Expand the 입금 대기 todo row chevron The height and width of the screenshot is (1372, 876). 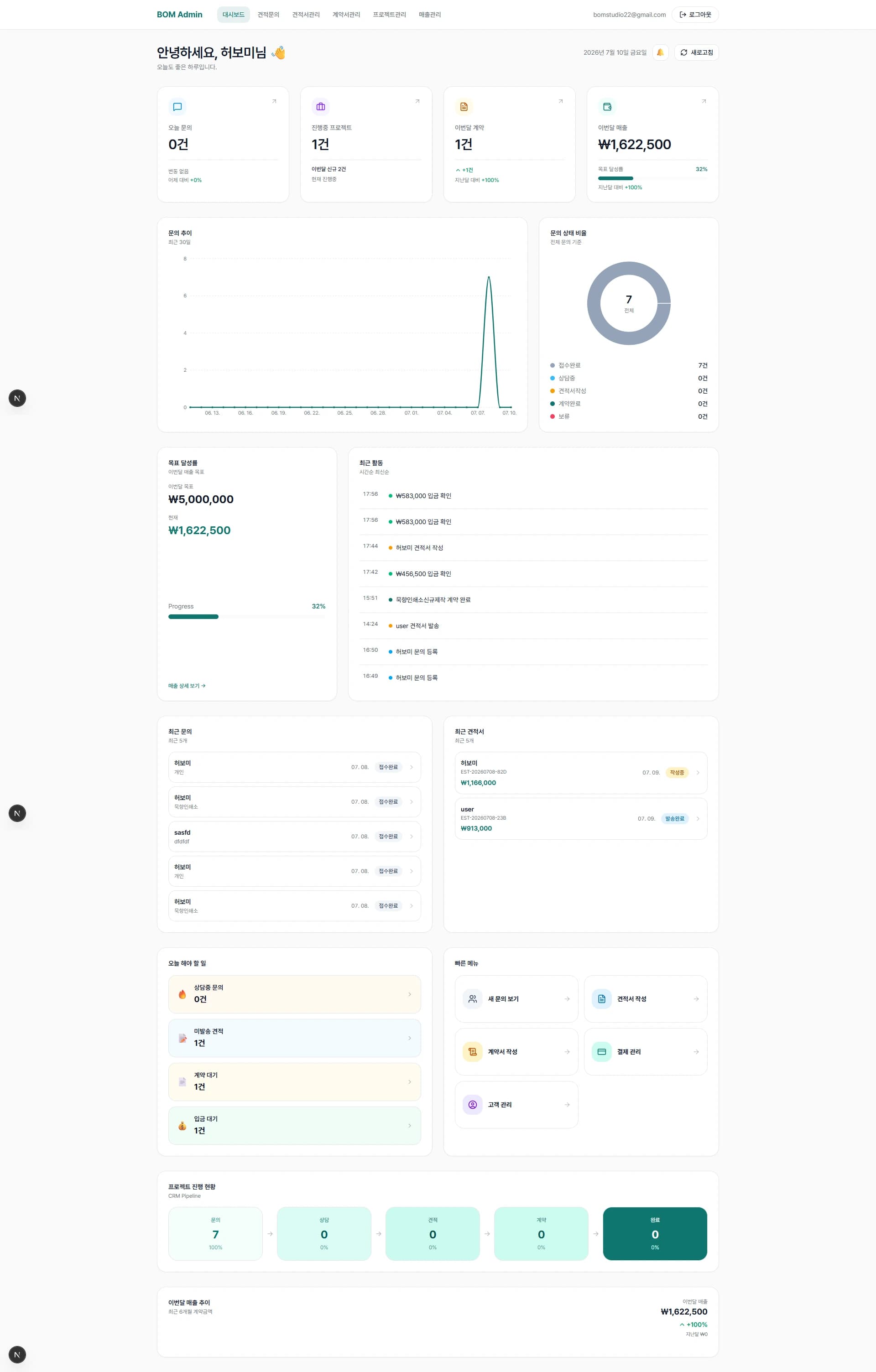(409, 1126)
